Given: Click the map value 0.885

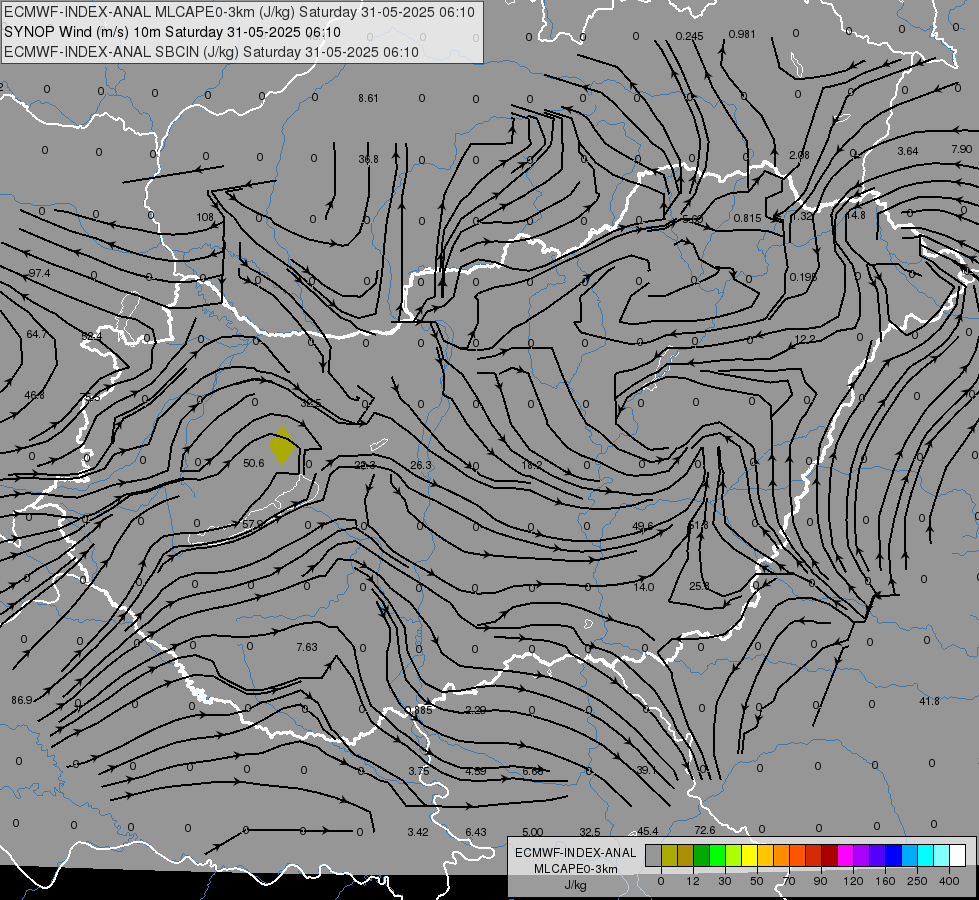Looking at the screenshot, I should (418, 710).
